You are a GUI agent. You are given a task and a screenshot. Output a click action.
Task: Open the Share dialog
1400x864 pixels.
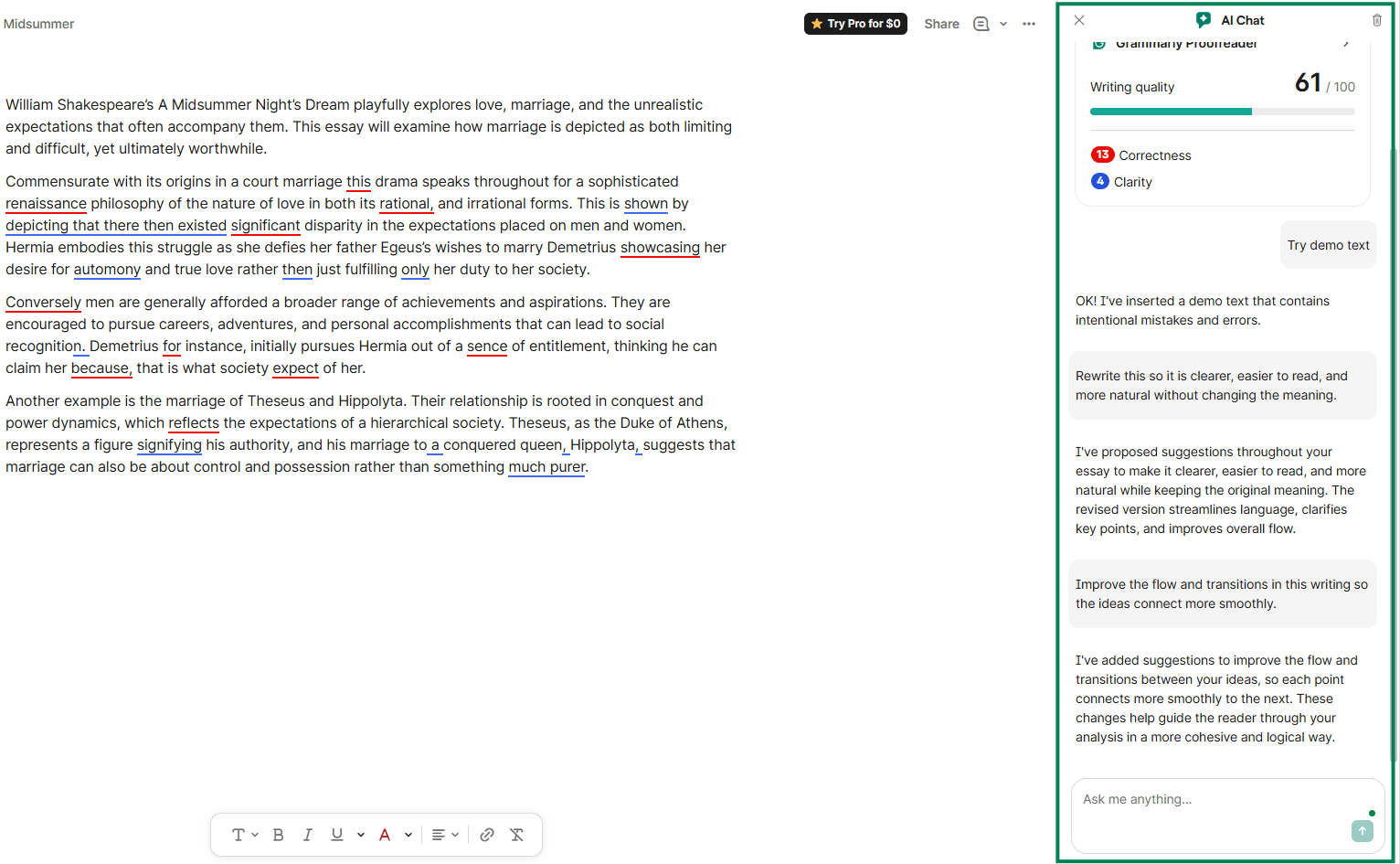pos(941,24)
